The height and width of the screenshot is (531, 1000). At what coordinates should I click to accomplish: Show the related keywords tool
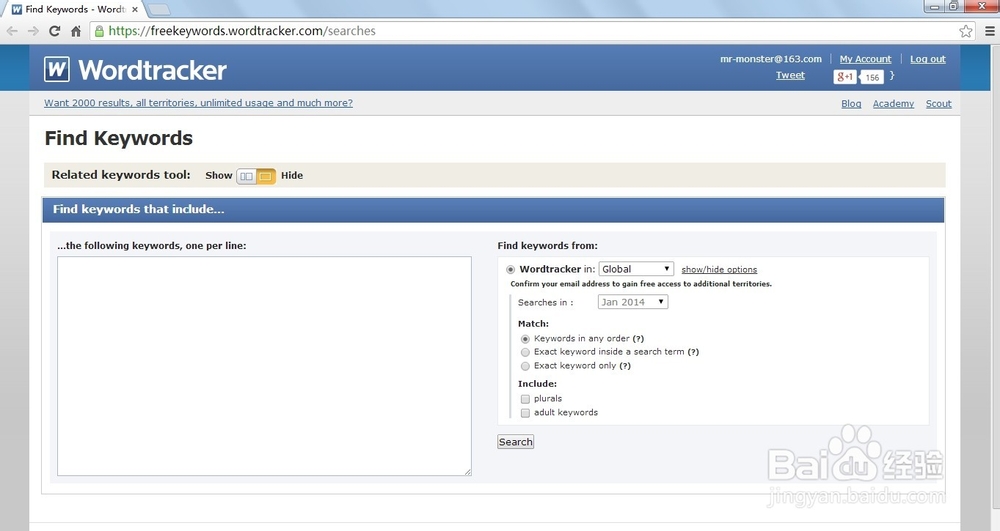pos(246,176)
